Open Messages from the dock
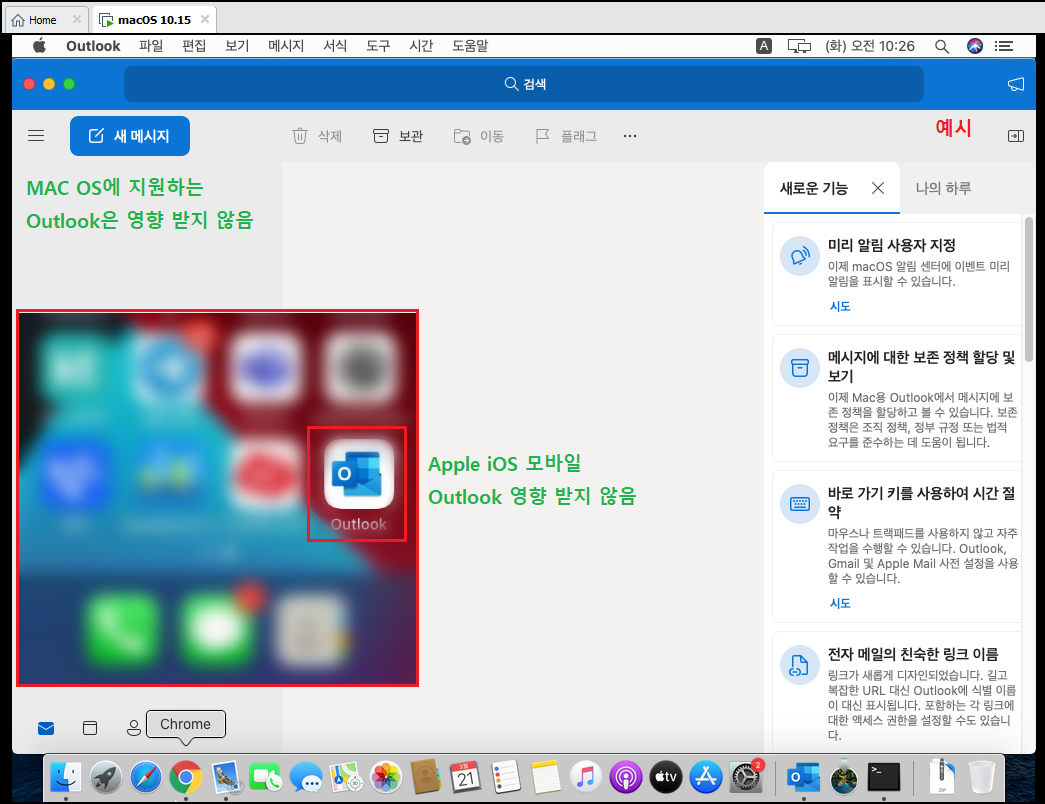 click(x=306, y=777)
